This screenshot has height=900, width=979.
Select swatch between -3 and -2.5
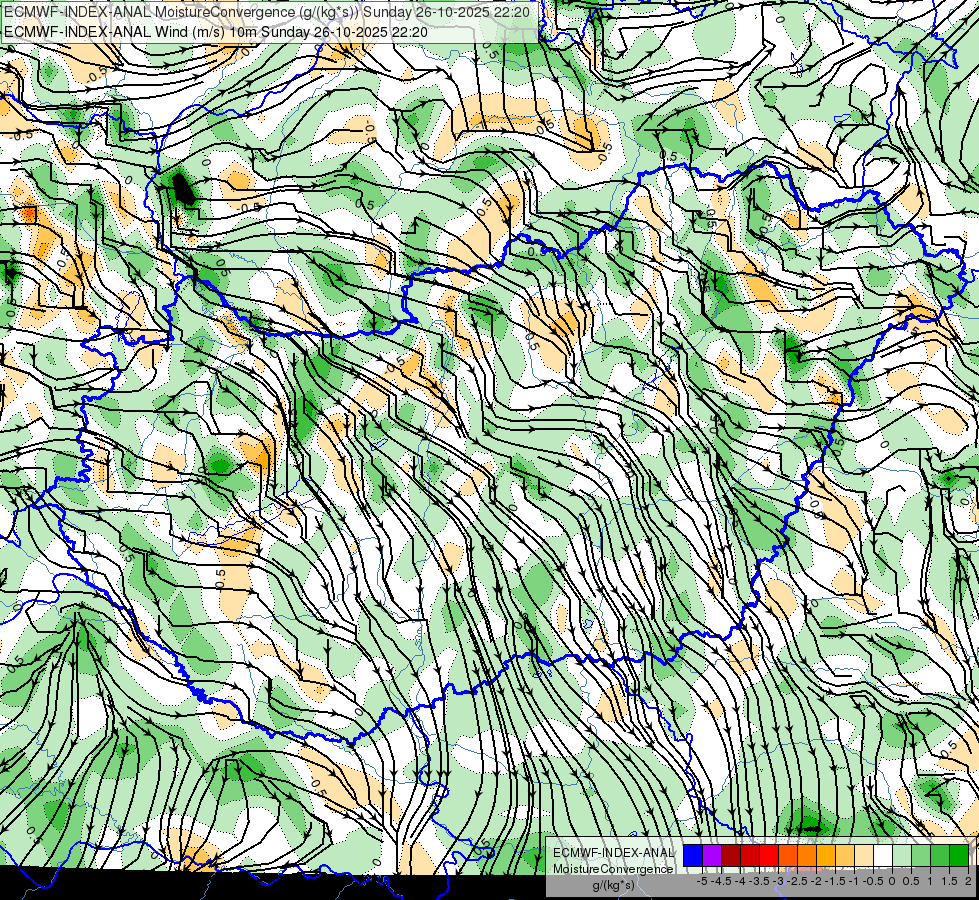pyautogui.click(x=788, y=855)
